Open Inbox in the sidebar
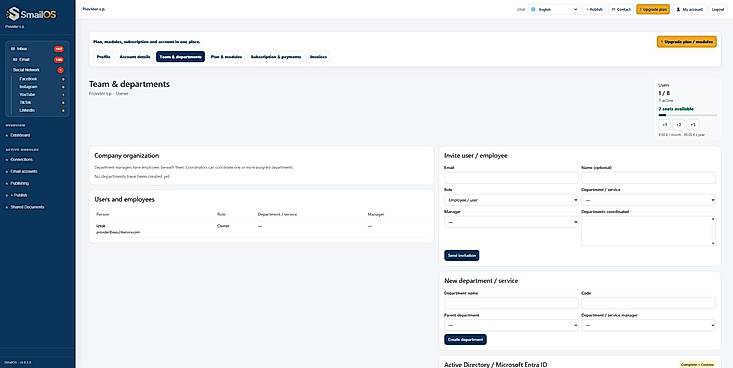The width and height of the screenshot is (733, 368). pos(37,49)
